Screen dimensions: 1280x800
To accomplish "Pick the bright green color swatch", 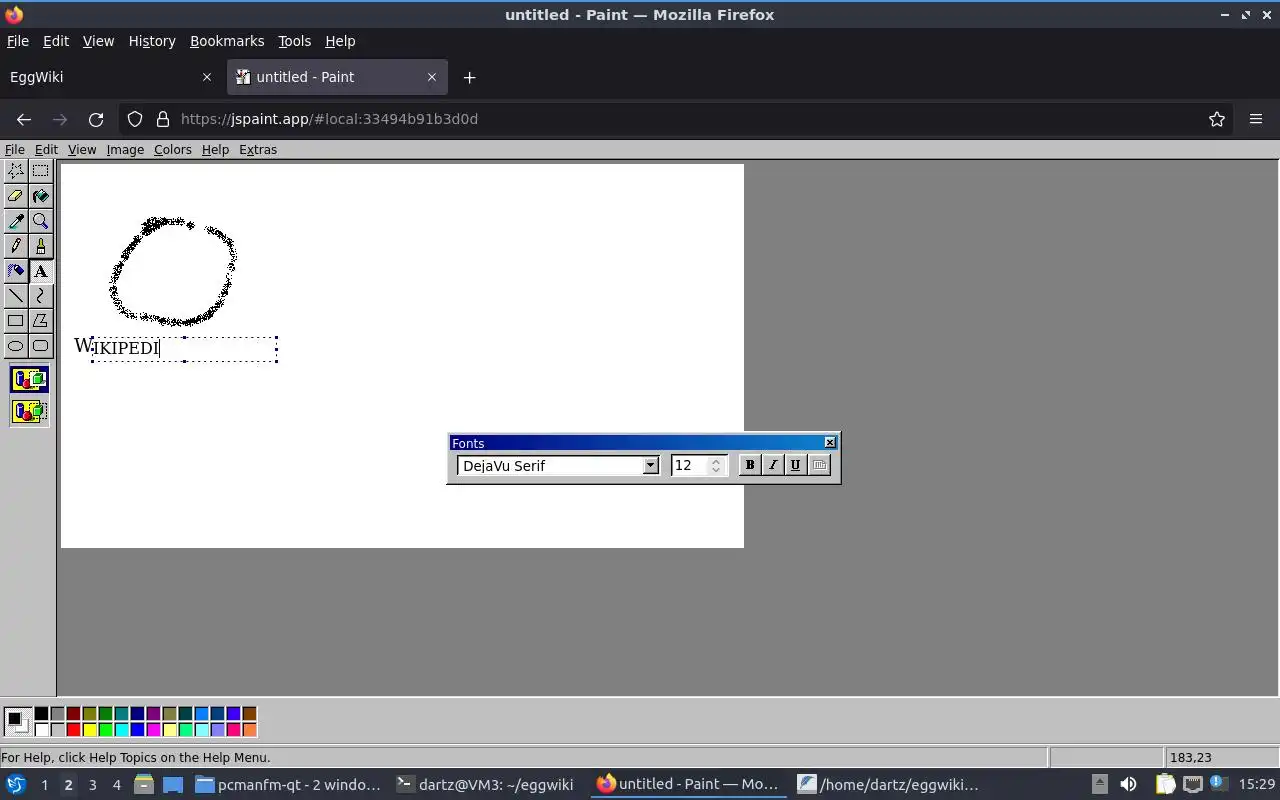I will pos(105,730).
